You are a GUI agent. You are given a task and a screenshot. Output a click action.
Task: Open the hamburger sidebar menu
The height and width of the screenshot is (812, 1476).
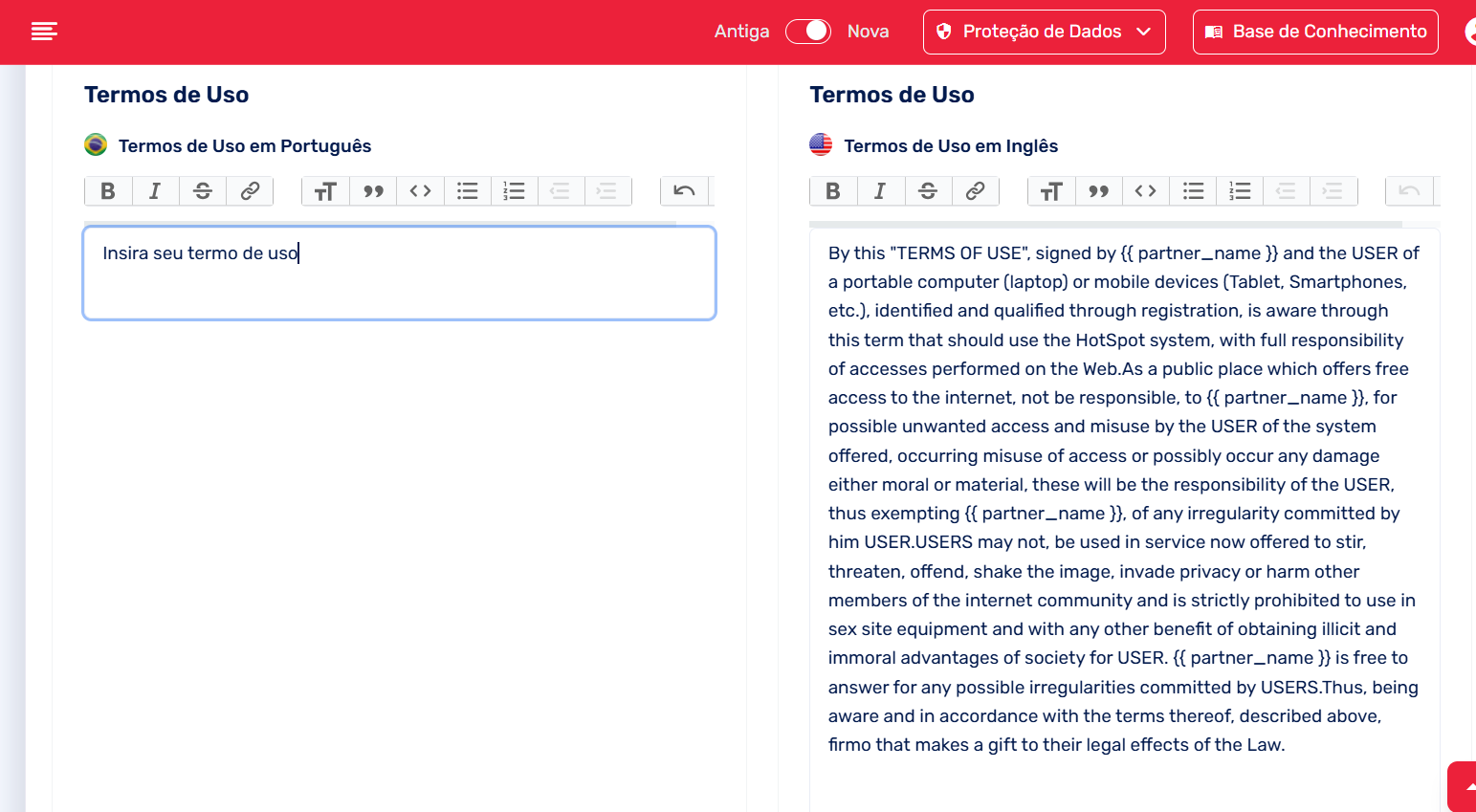[x=44, y=32]
